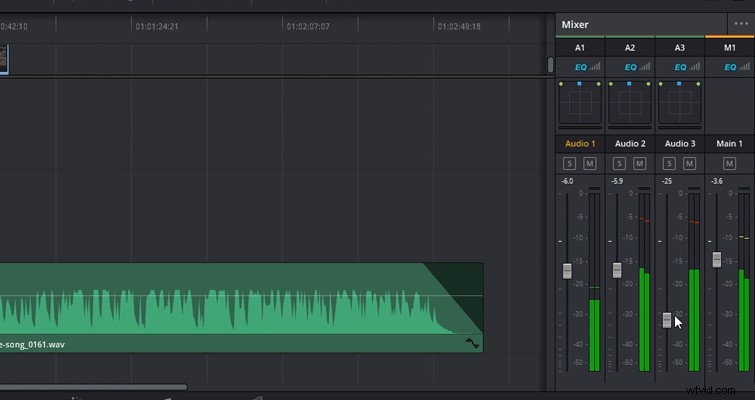The height and width of the screenshot is (400, 755).
Task: Click the -6.0 level value on Audio 1
Action: click(x=567, y=181)
